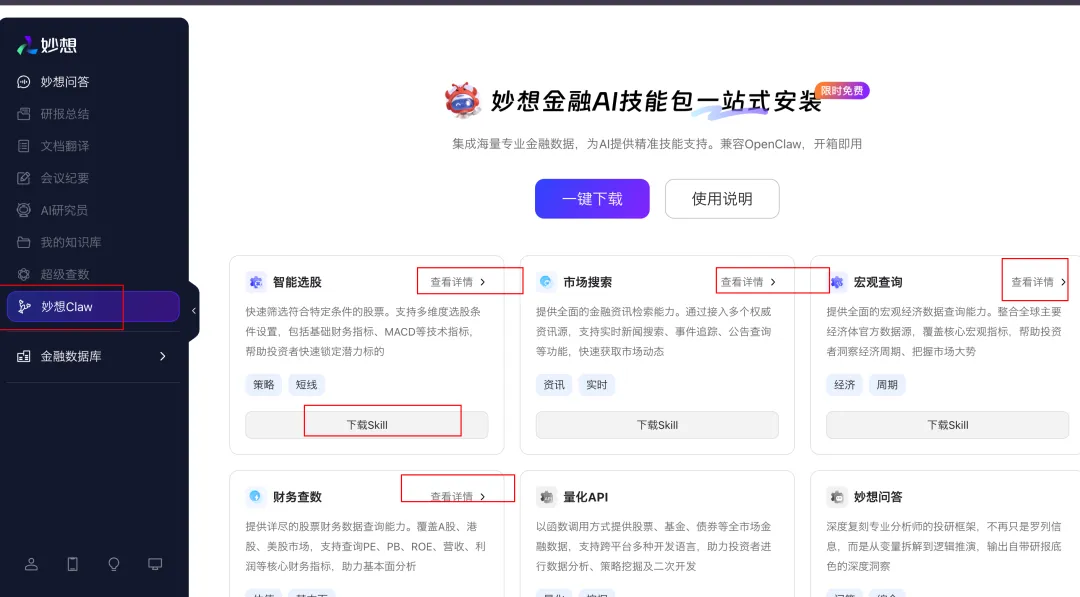Open 查看详情 for 宏观查询

click(1039, 282)
